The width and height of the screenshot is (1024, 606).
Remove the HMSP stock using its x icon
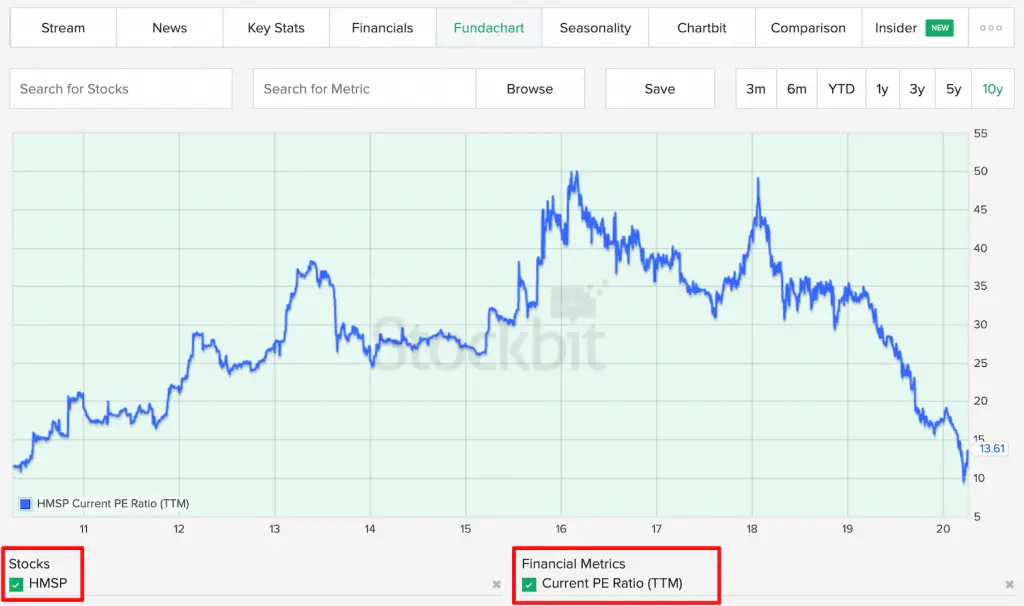click(x=496, y=584)
